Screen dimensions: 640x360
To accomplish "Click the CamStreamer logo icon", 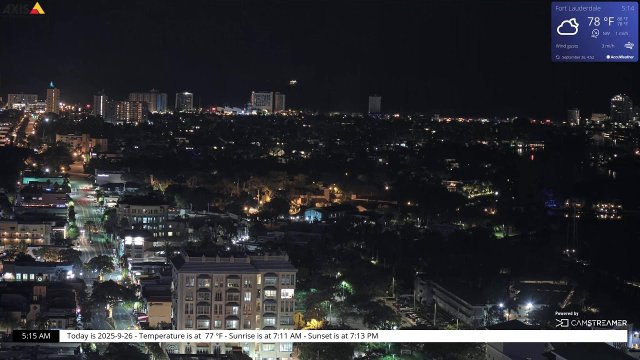I will click(x=562, y=323).
